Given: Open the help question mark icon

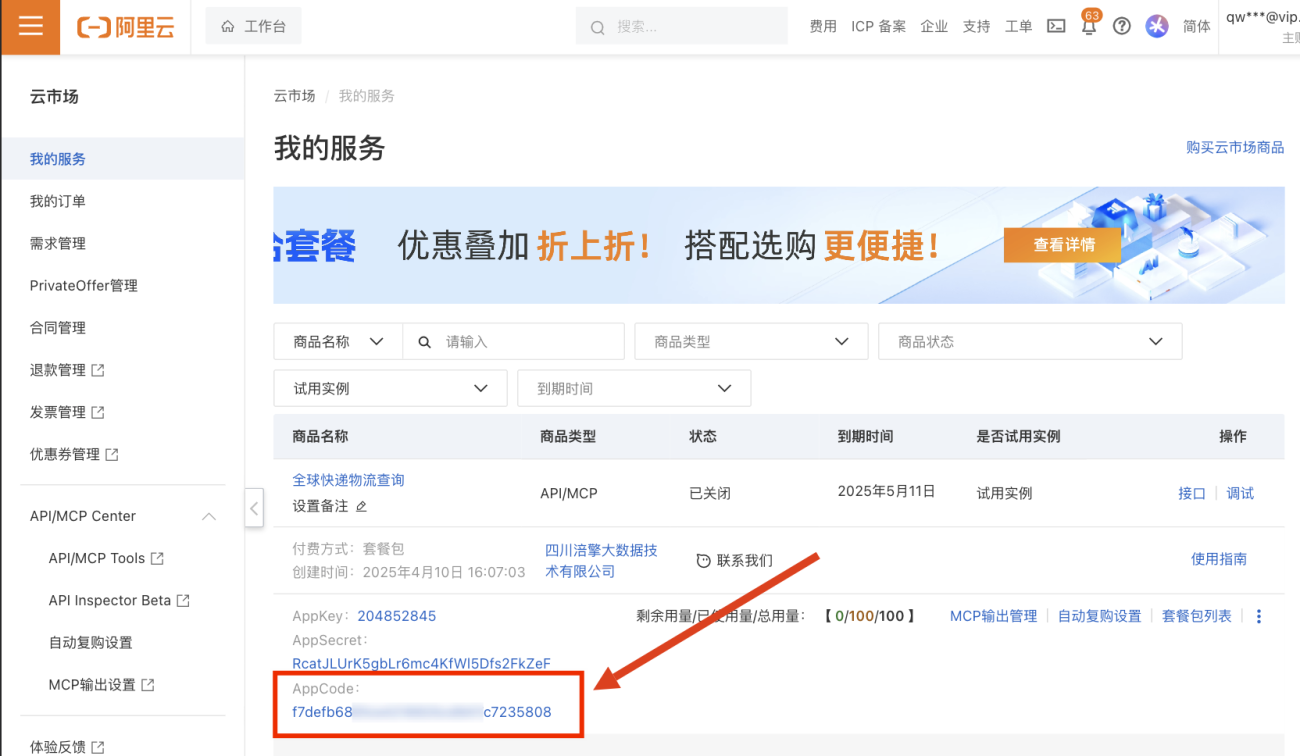Looking at the screenshot, I should [x=1122, y=27].
